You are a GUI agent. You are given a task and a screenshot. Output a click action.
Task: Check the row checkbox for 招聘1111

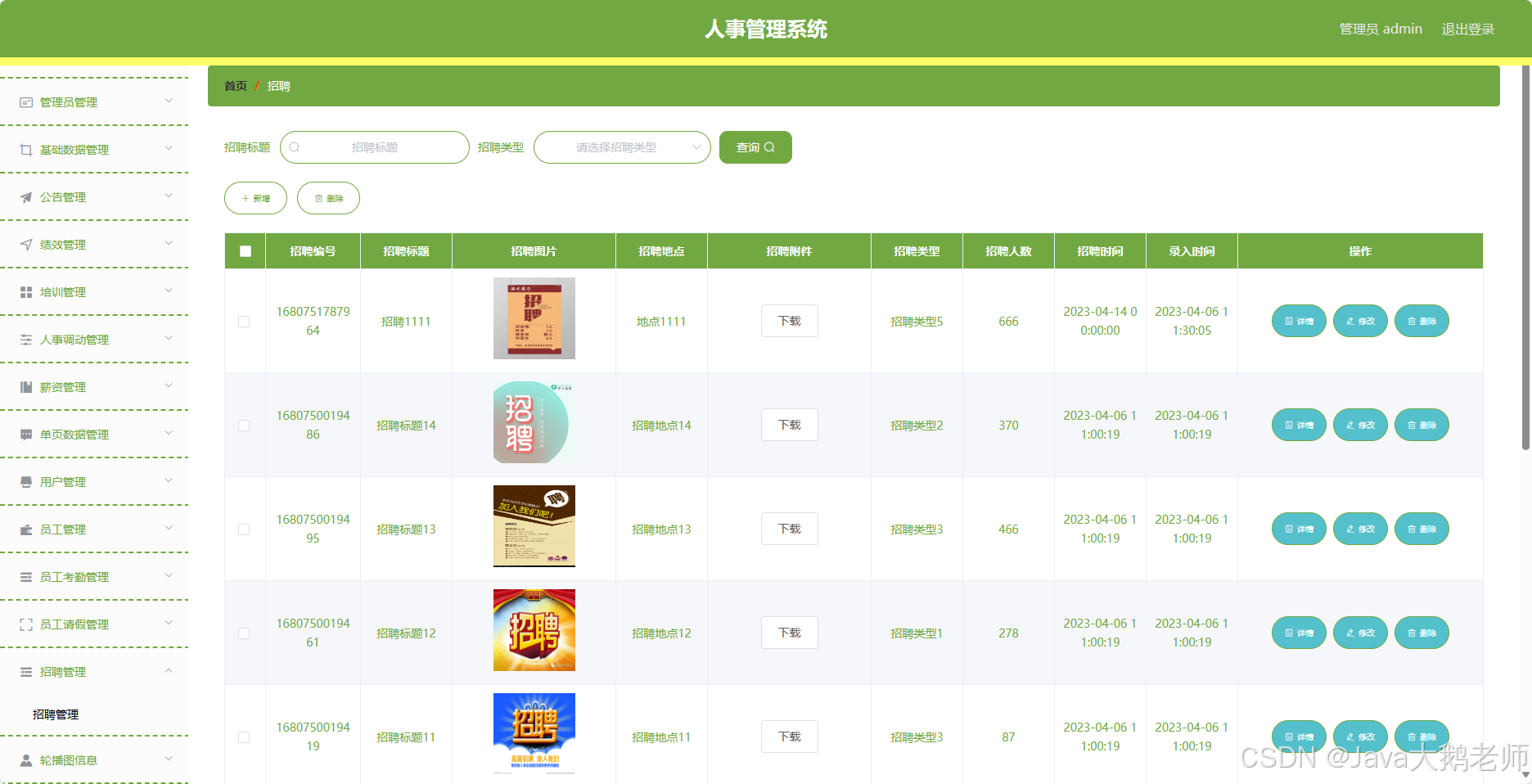[x=244, y=321]
